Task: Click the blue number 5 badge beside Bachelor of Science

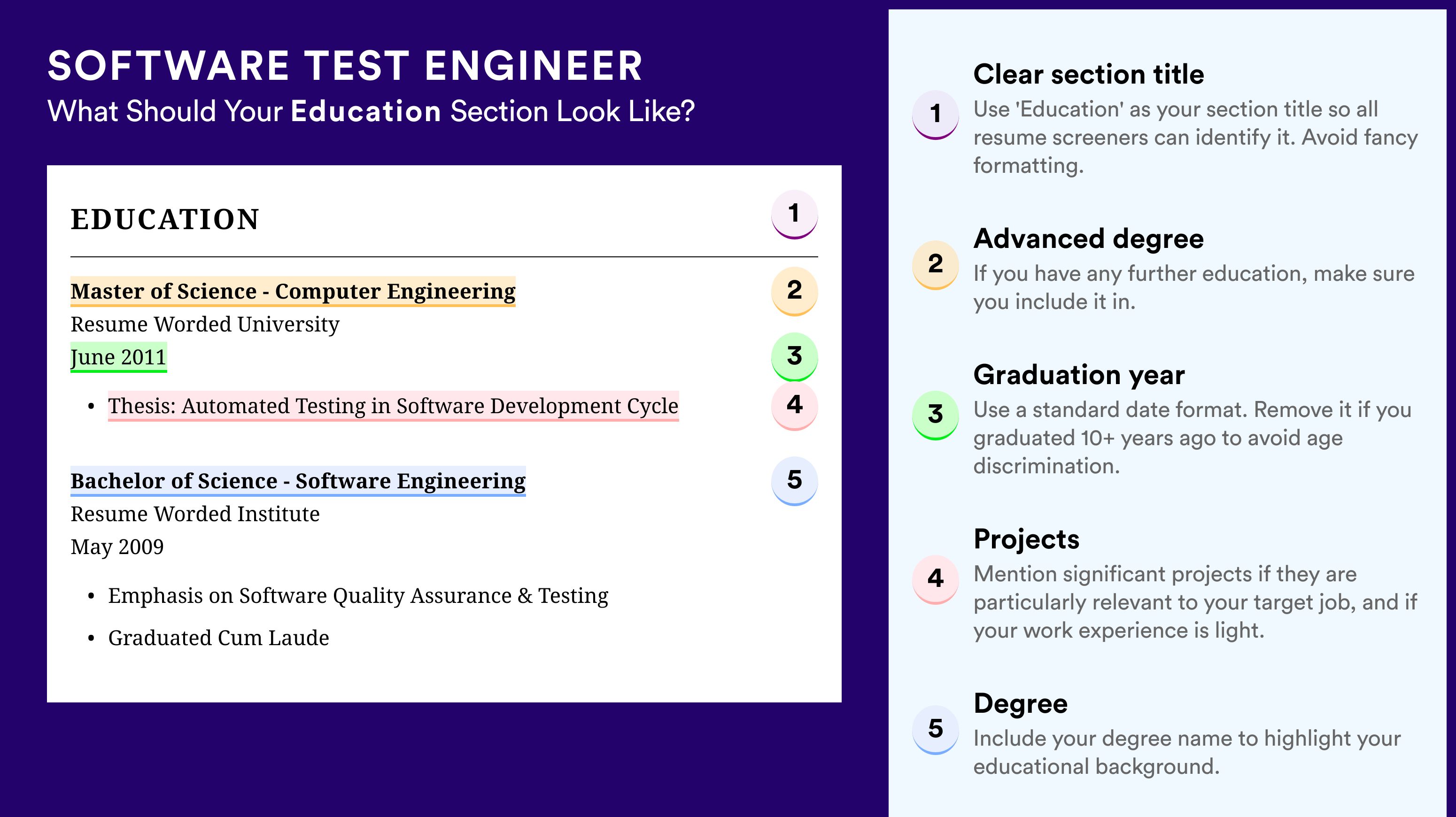Action: coord(794,481)
